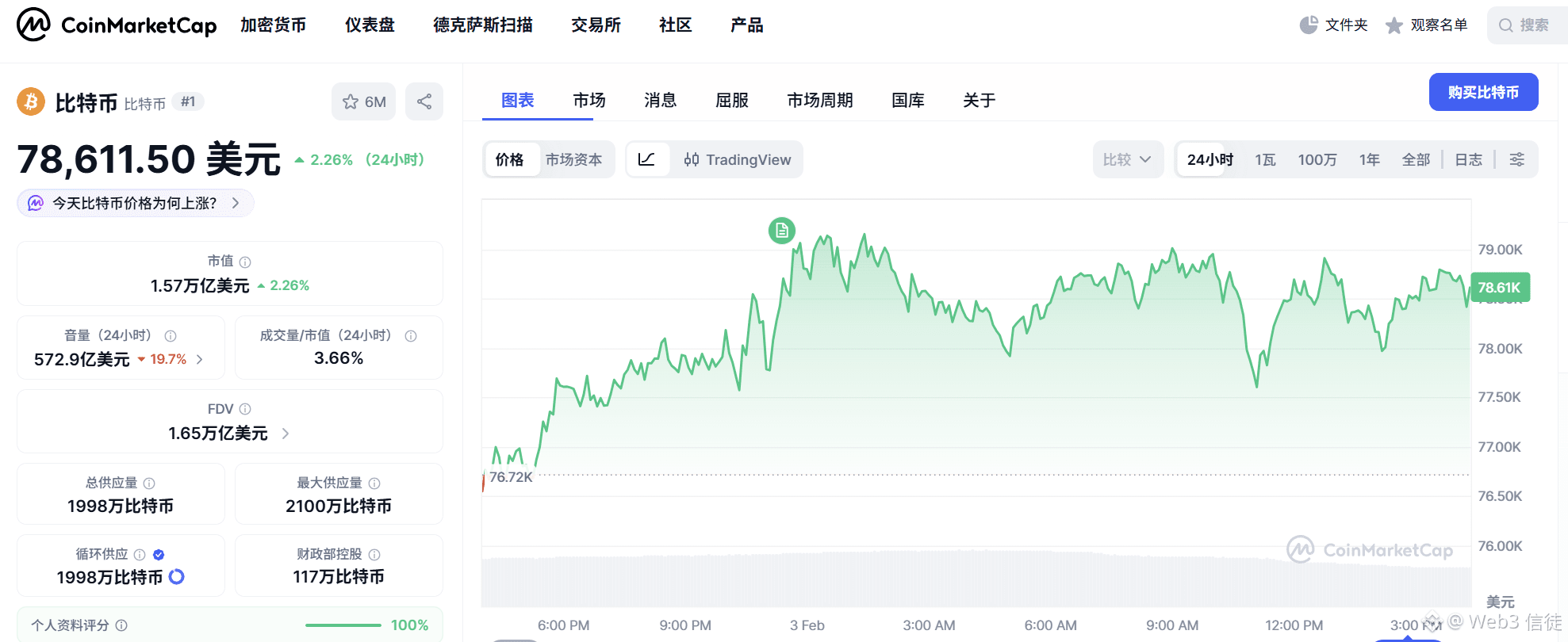
Task: Switch to the 屈服 tab
Action: click(732, 101)
